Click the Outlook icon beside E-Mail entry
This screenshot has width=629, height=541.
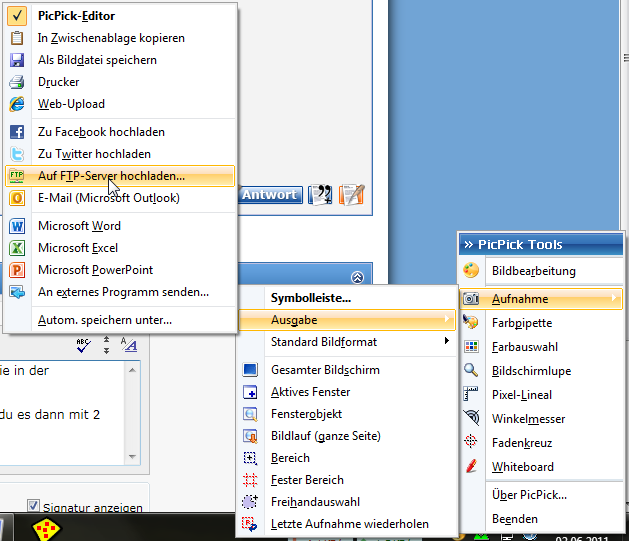click(x=17, y=198)
